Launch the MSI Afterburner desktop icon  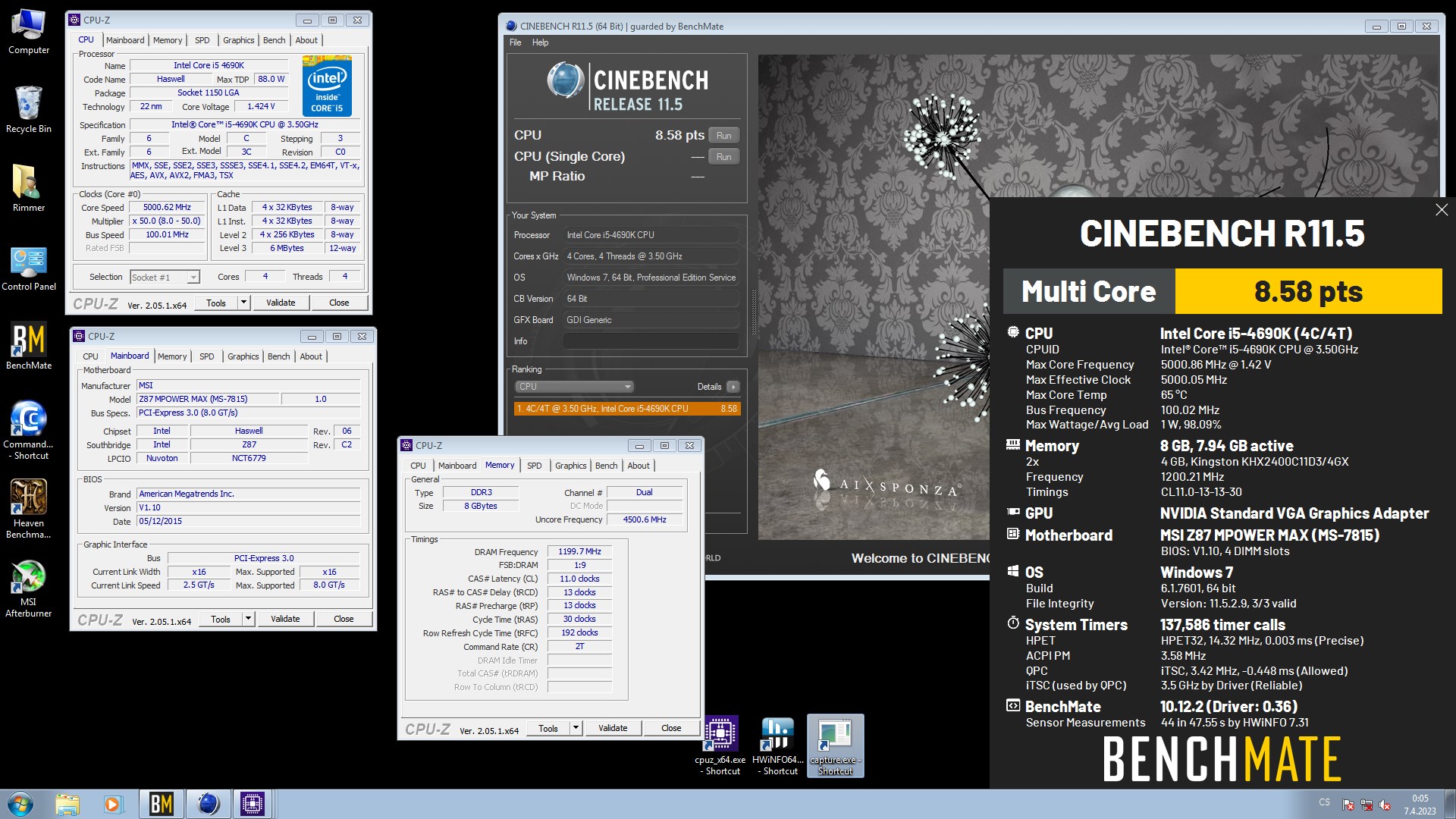(29, 588)
